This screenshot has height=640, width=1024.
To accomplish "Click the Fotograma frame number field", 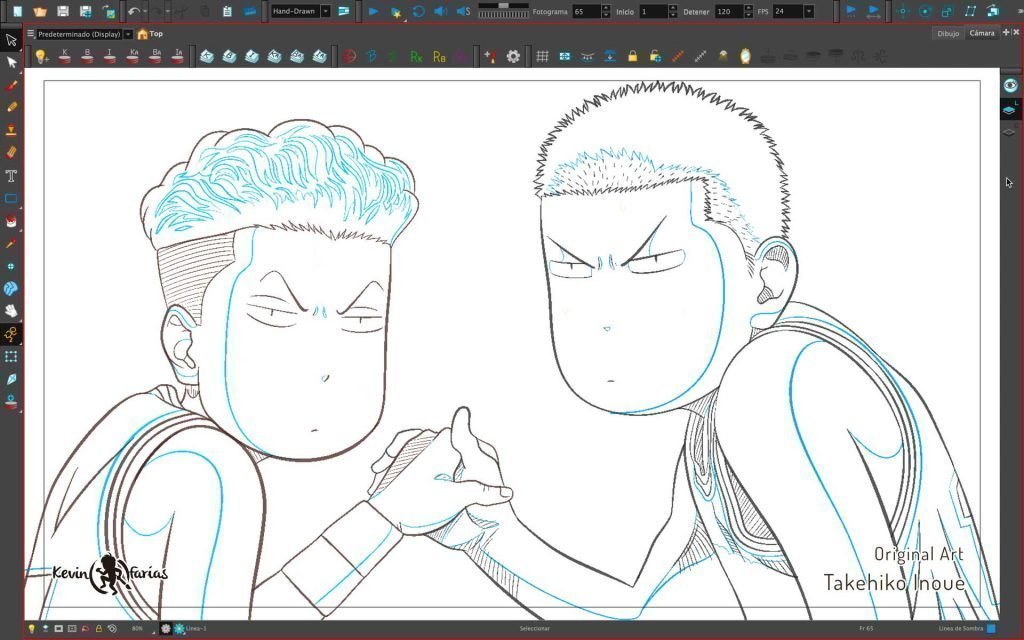I will [586, 12].
